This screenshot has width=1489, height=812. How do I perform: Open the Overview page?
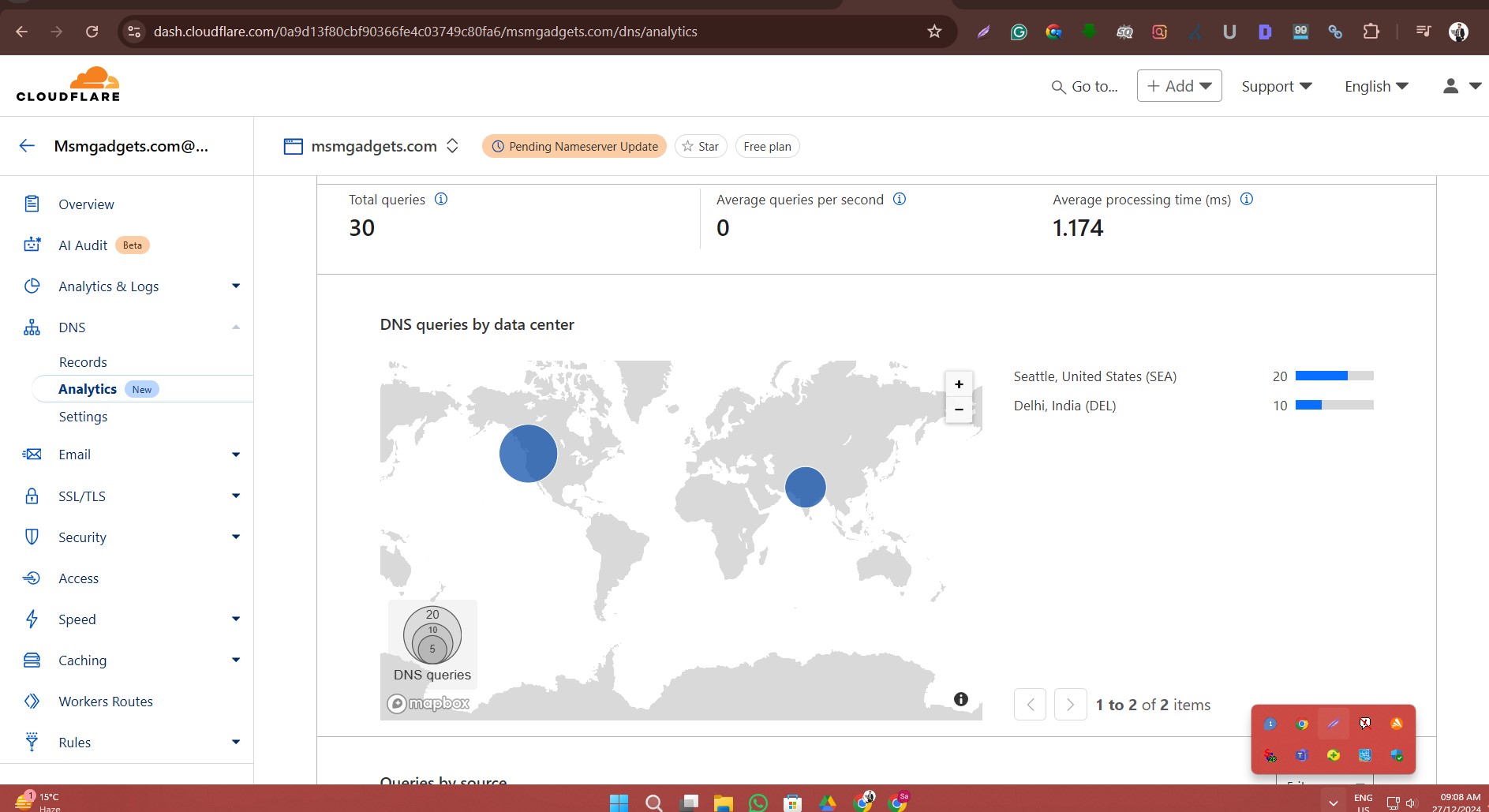[86, 204]
